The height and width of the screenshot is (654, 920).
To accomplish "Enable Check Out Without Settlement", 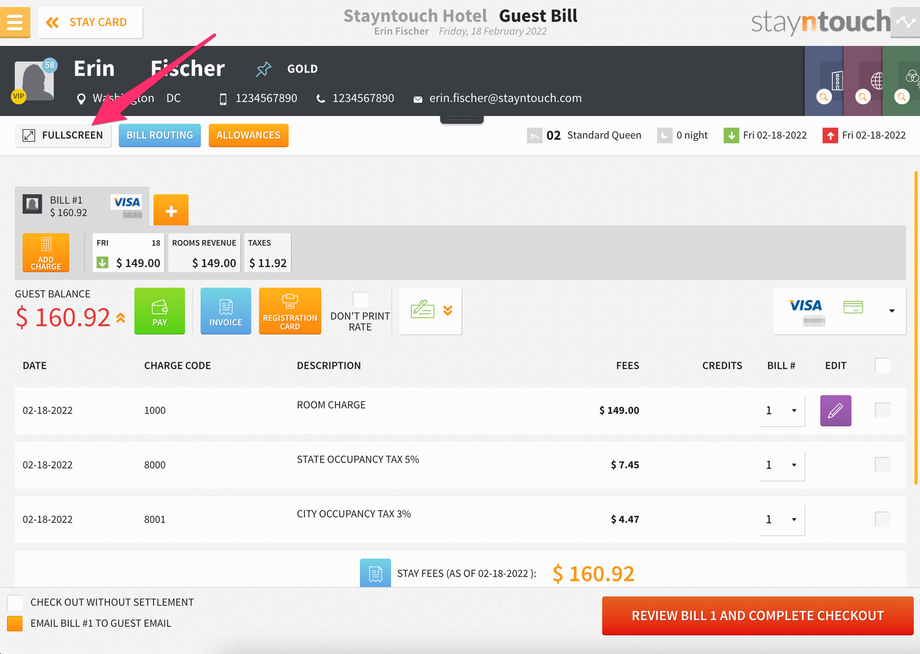I will (x=15, y=602).
